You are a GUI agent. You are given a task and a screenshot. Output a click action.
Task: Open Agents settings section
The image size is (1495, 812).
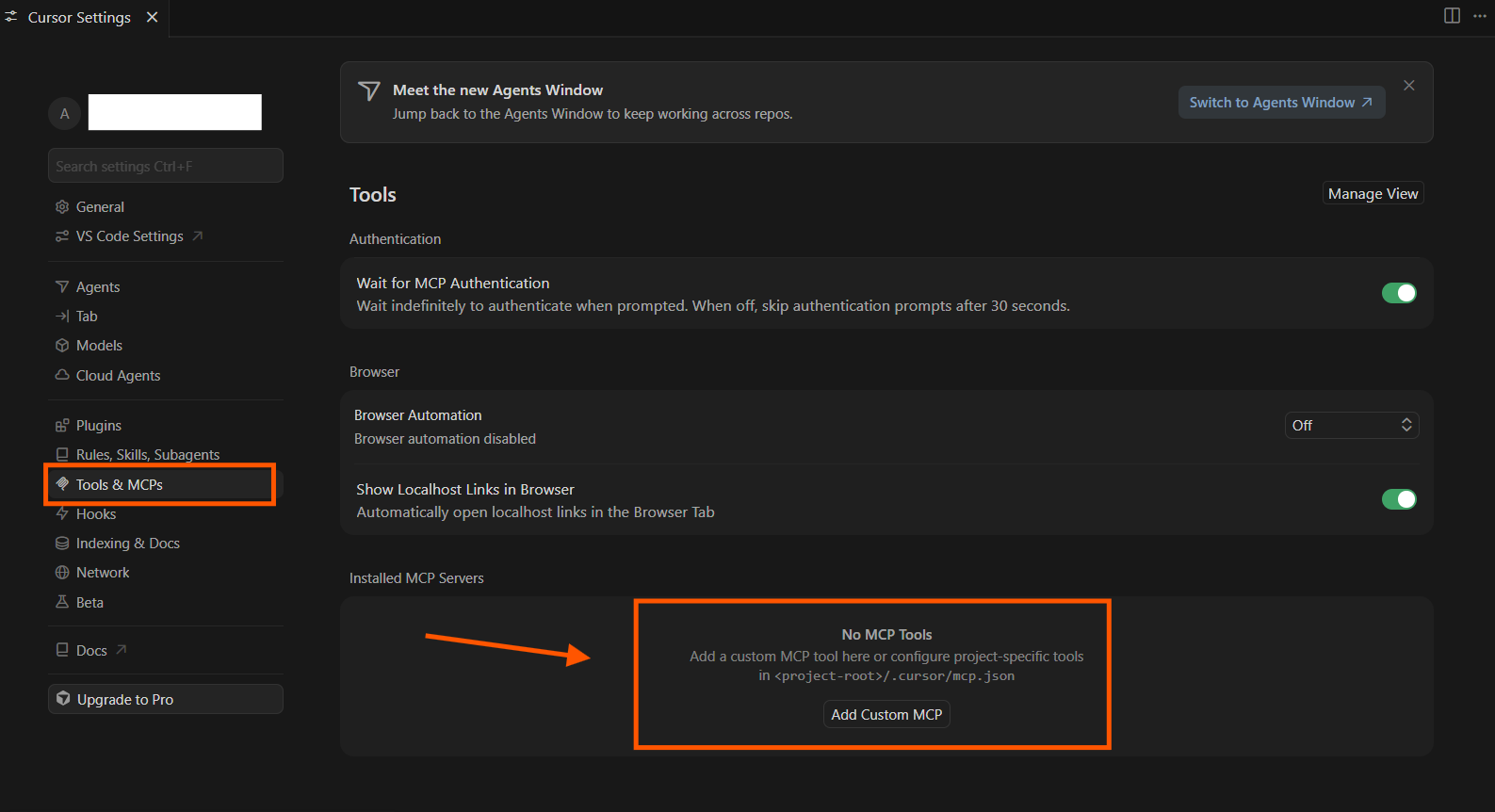pyautogui.click(x=166, y=286)
